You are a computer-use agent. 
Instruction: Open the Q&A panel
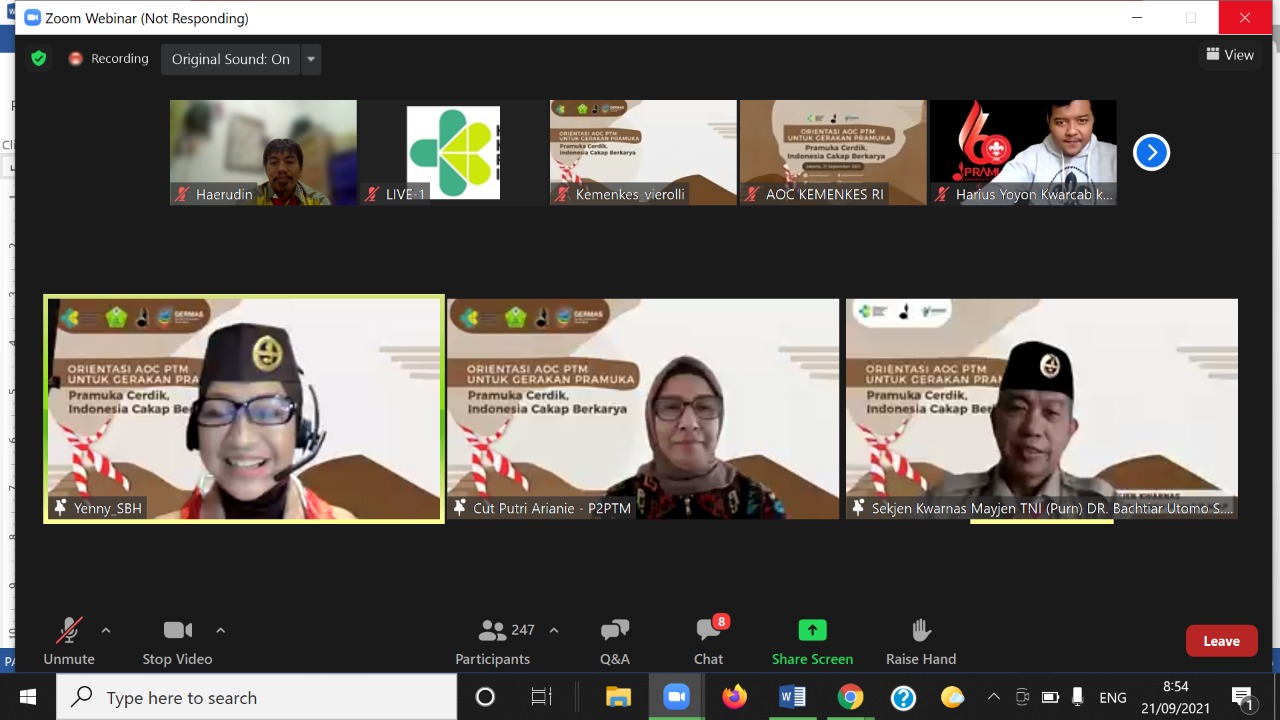click(x=614, y=640)
